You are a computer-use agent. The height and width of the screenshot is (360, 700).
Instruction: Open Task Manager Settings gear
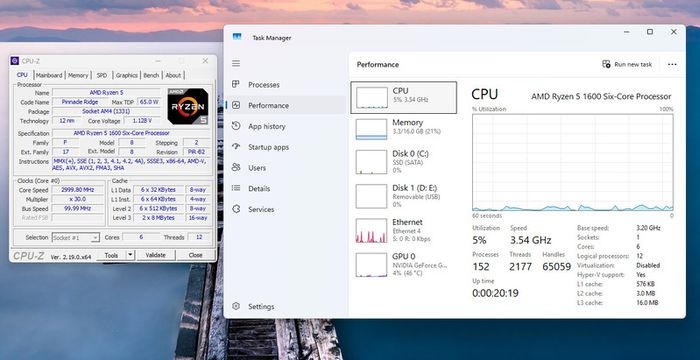(236, 306)
